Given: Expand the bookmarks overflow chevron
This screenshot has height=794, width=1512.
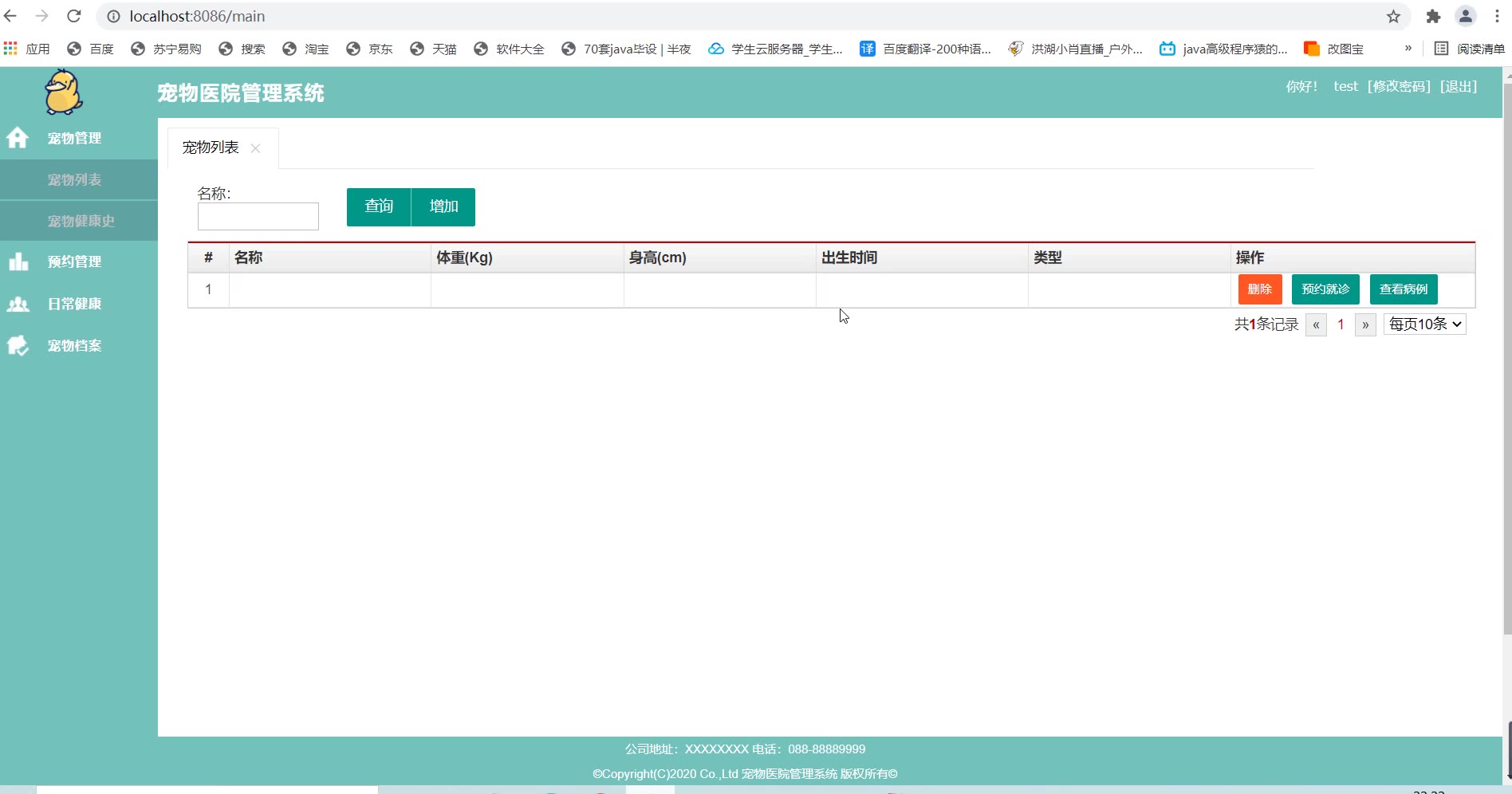Looking at the screenshot, I should [1408, 48].
